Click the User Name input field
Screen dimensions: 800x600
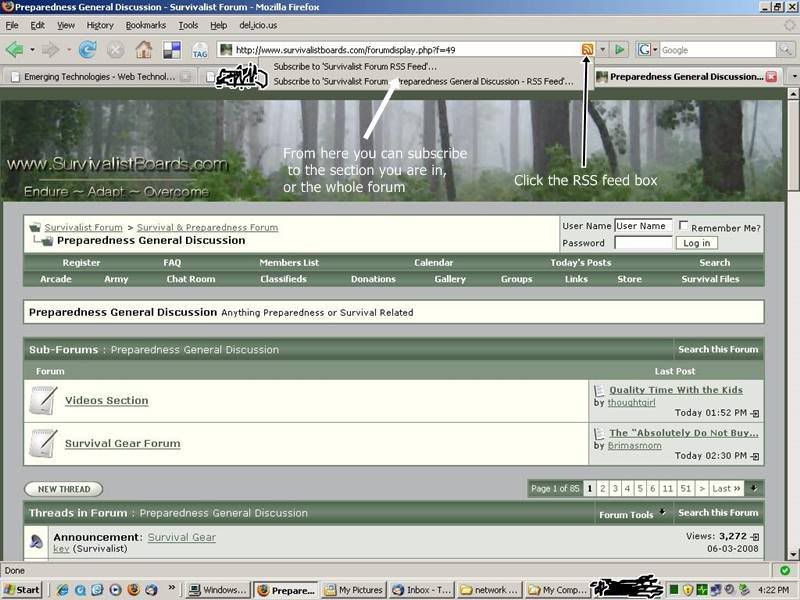point(643,226)
